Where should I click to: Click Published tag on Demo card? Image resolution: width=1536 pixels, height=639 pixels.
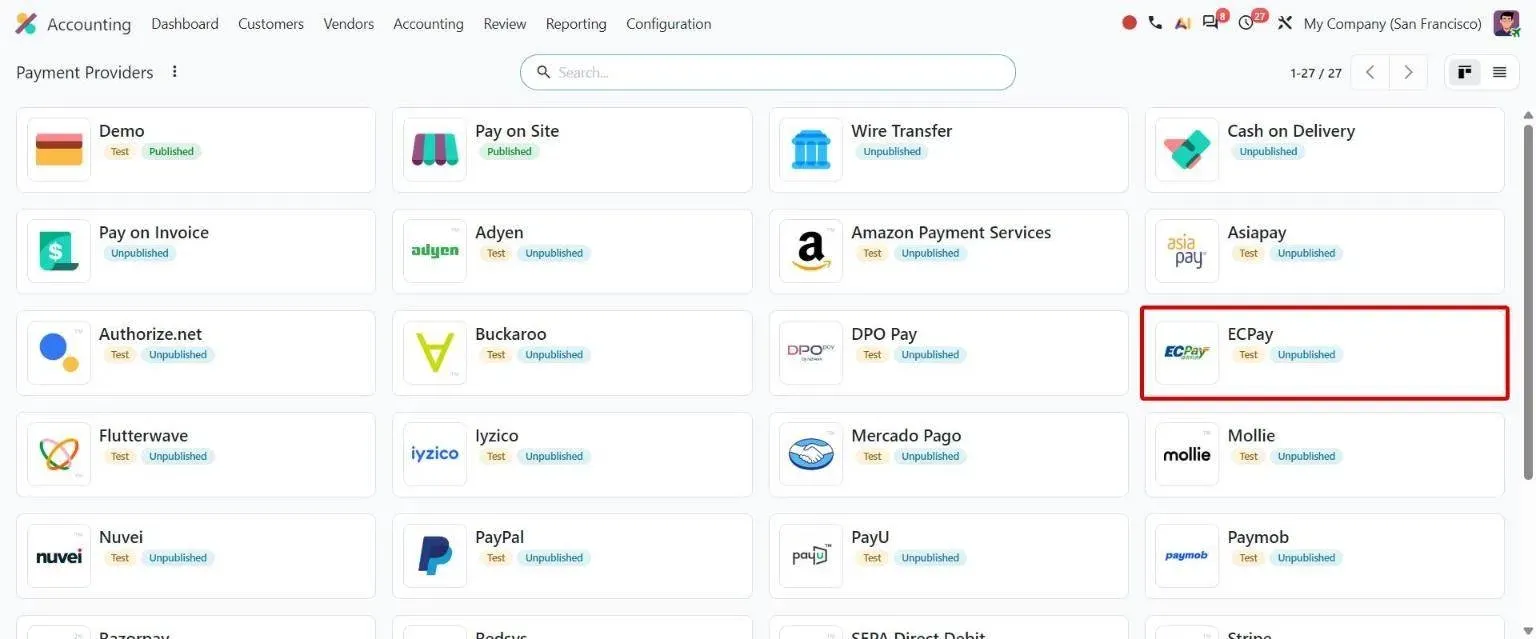[x=171, y=152]
